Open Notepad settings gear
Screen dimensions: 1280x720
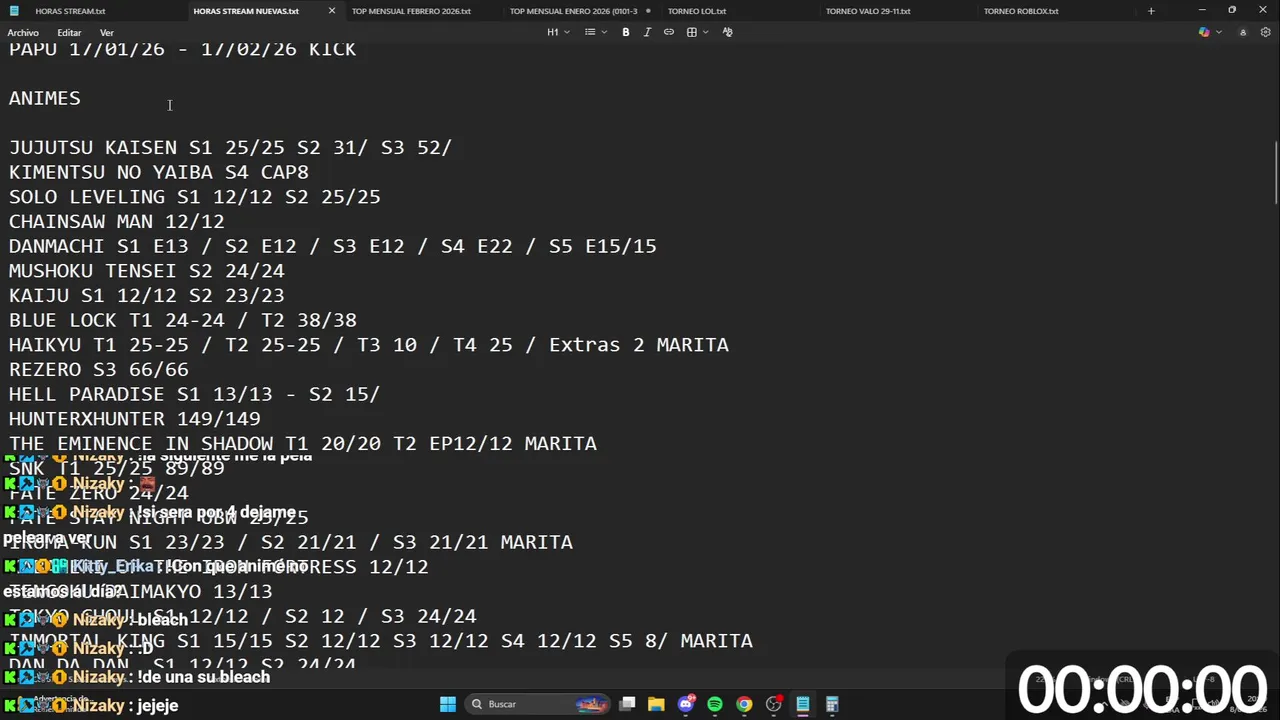coord(1265,32)
